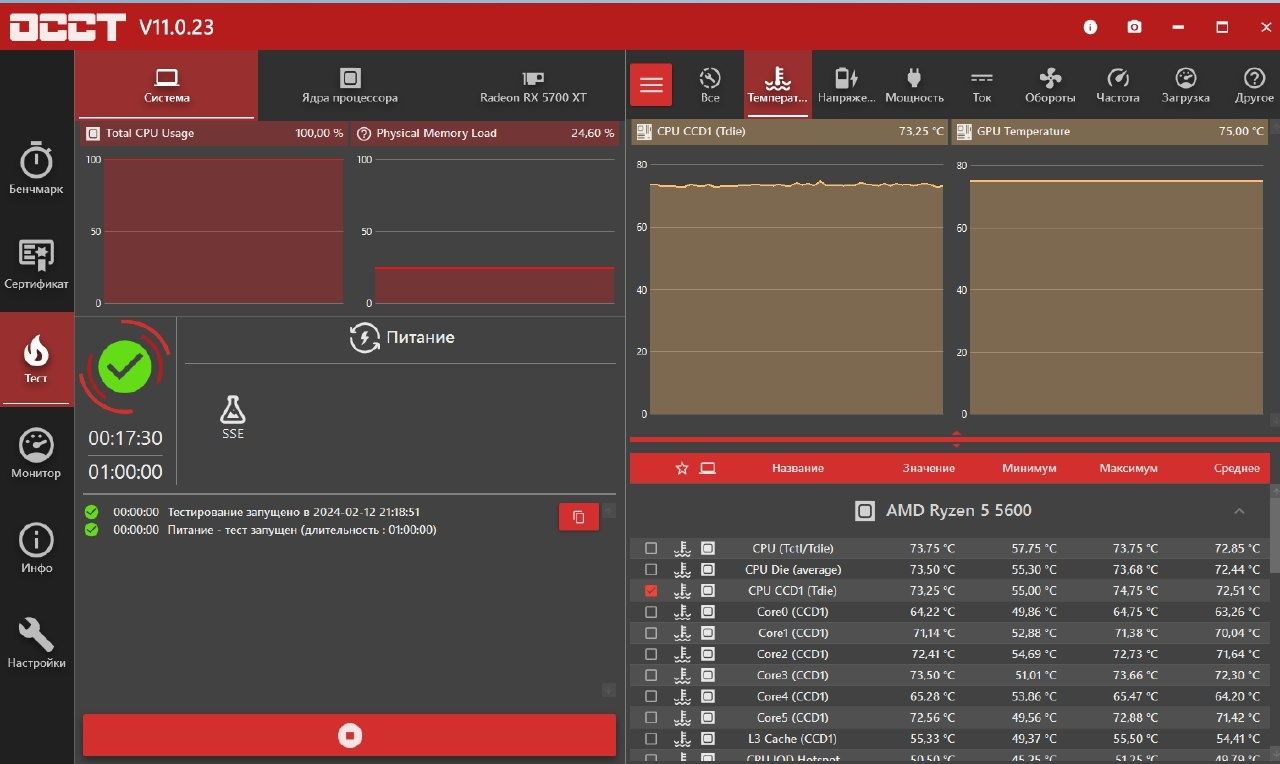
Task: Copy the log with red copy button
Action: 579,517
